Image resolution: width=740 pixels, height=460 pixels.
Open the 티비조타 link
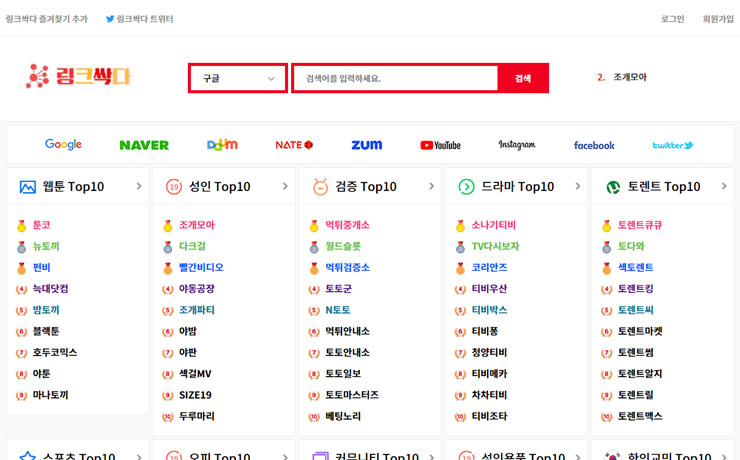[489, 416]
